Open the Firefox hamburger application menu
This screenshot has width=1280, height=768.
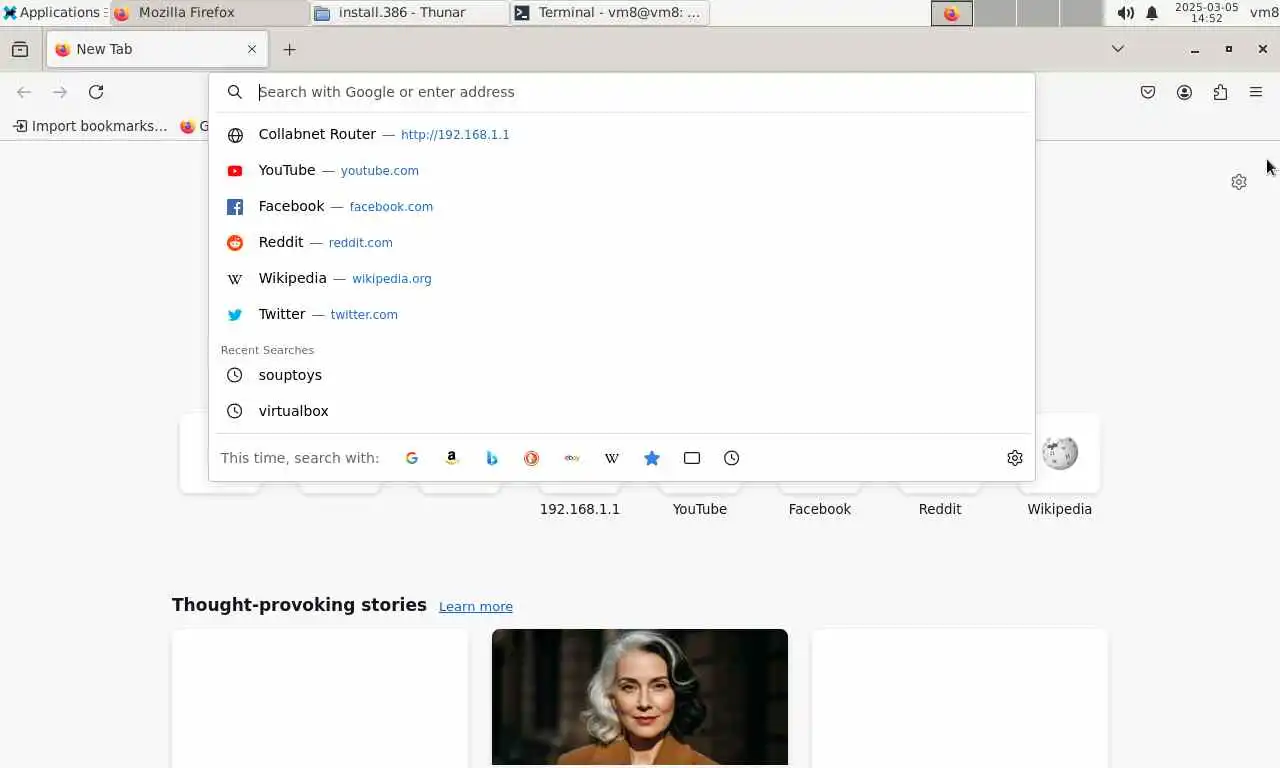click(x=1256, y=92)
